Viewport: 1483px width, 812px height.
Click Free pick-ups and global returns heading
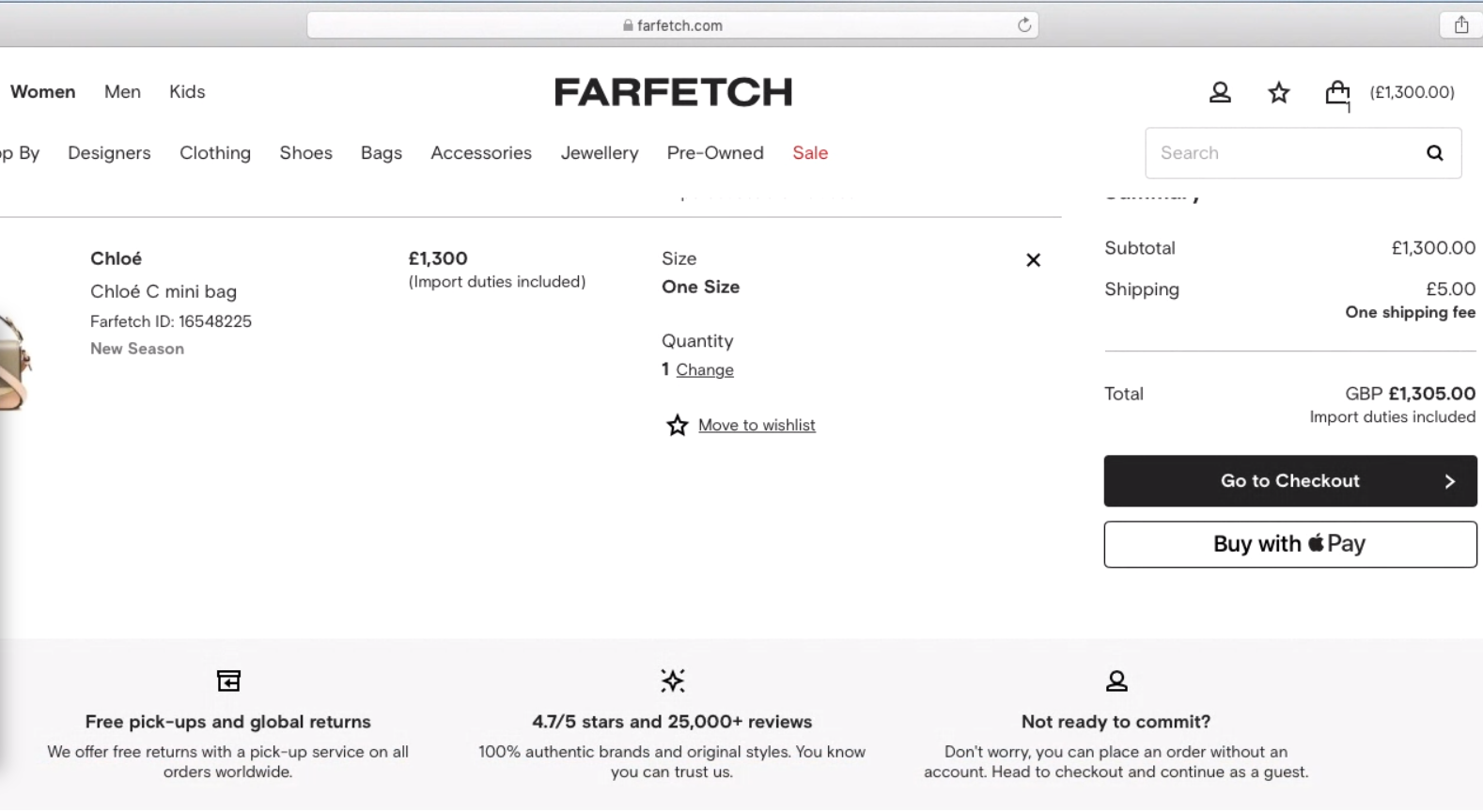(228, 722)
